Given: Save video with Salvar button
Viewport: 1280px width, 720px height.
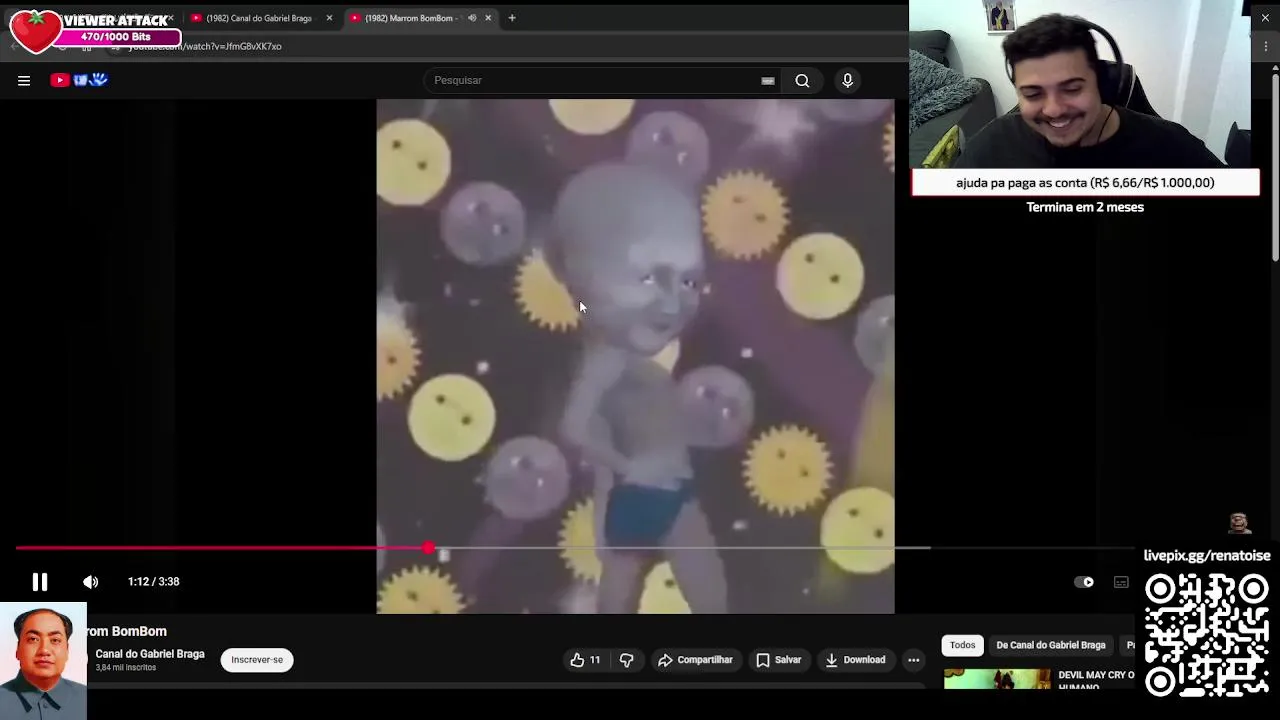Looking at the screenshot, I should (x=779, y=660).
